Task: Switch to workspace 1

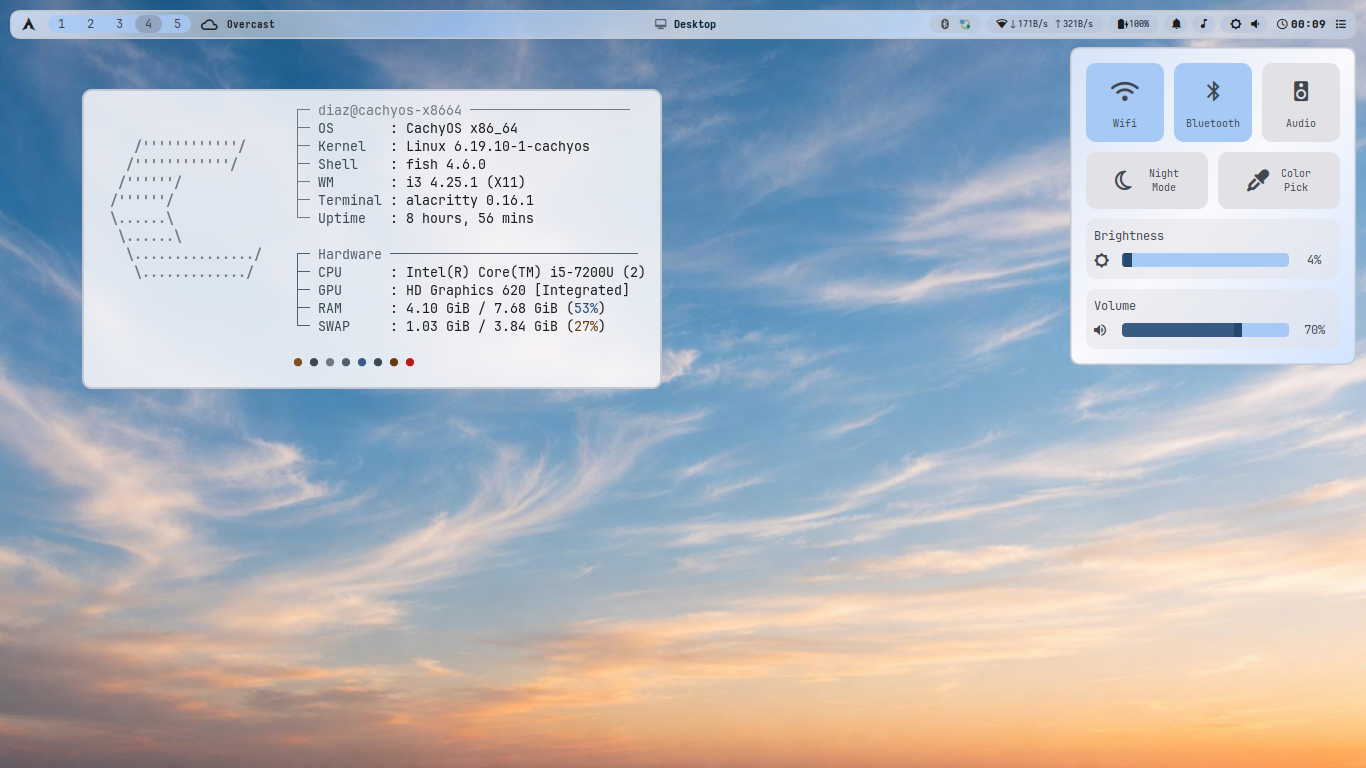Action: tap(61, 24)
